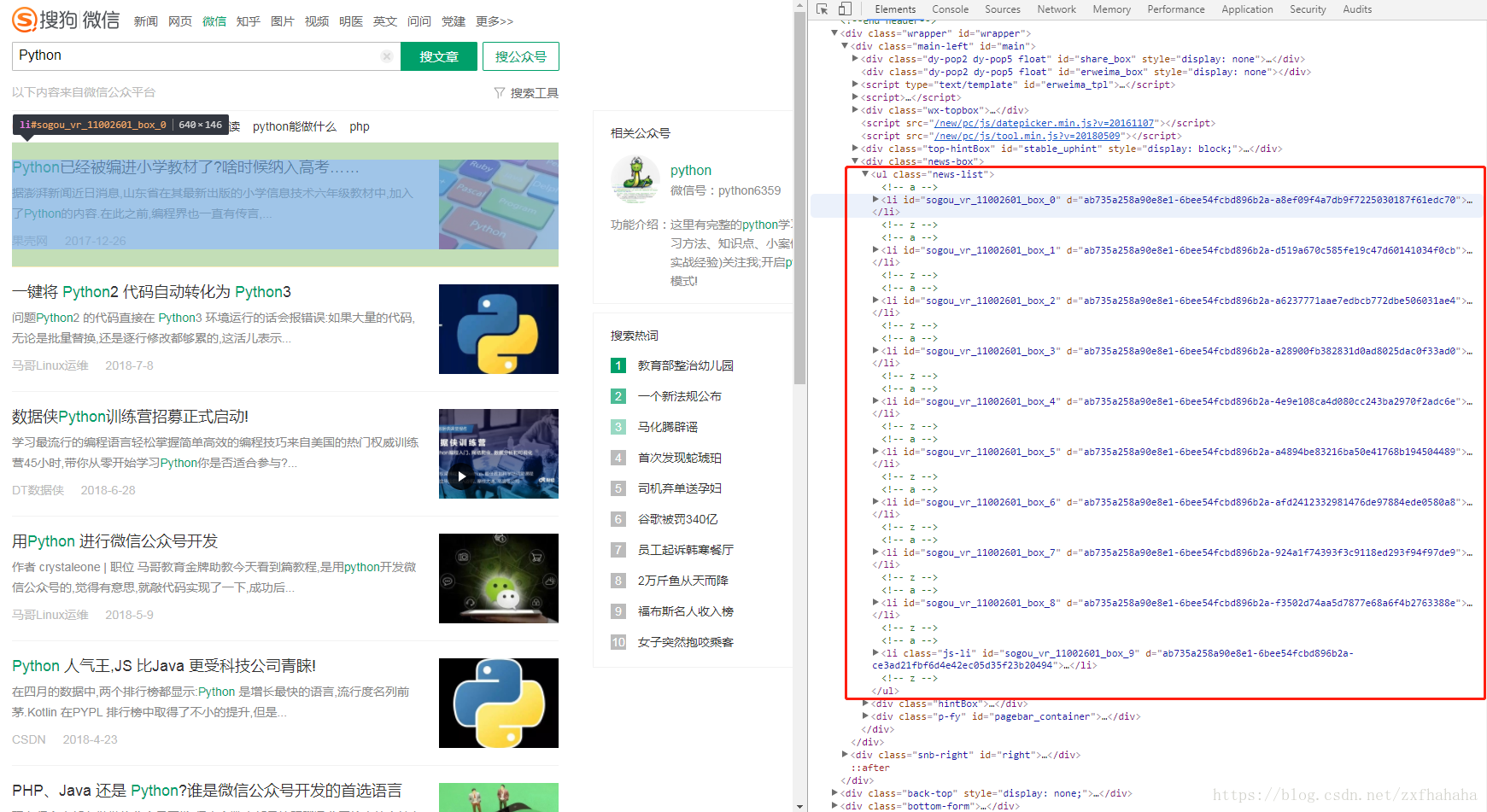Click the python official account avatar
This screenshot has width=1487, height=812.
click(635, 179)
